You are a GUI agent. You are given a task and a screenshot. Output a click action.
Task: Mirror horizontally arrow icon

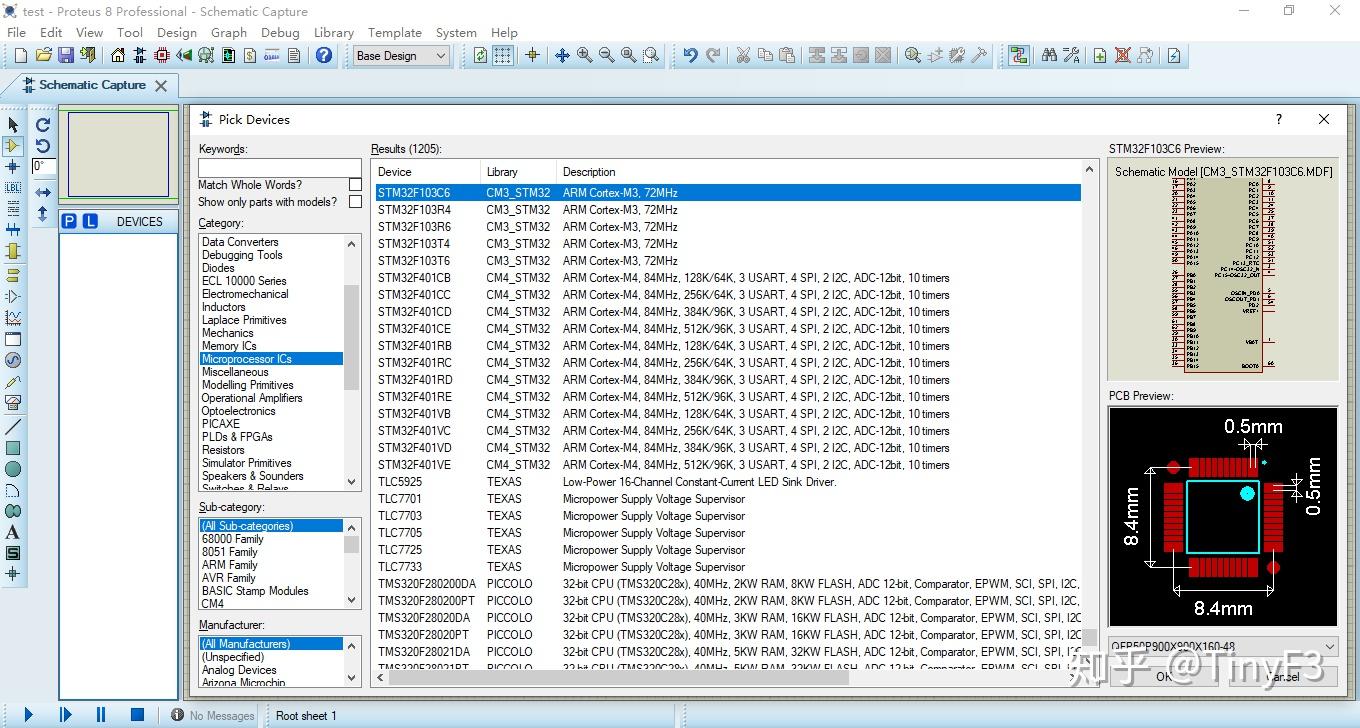point(43,192)
